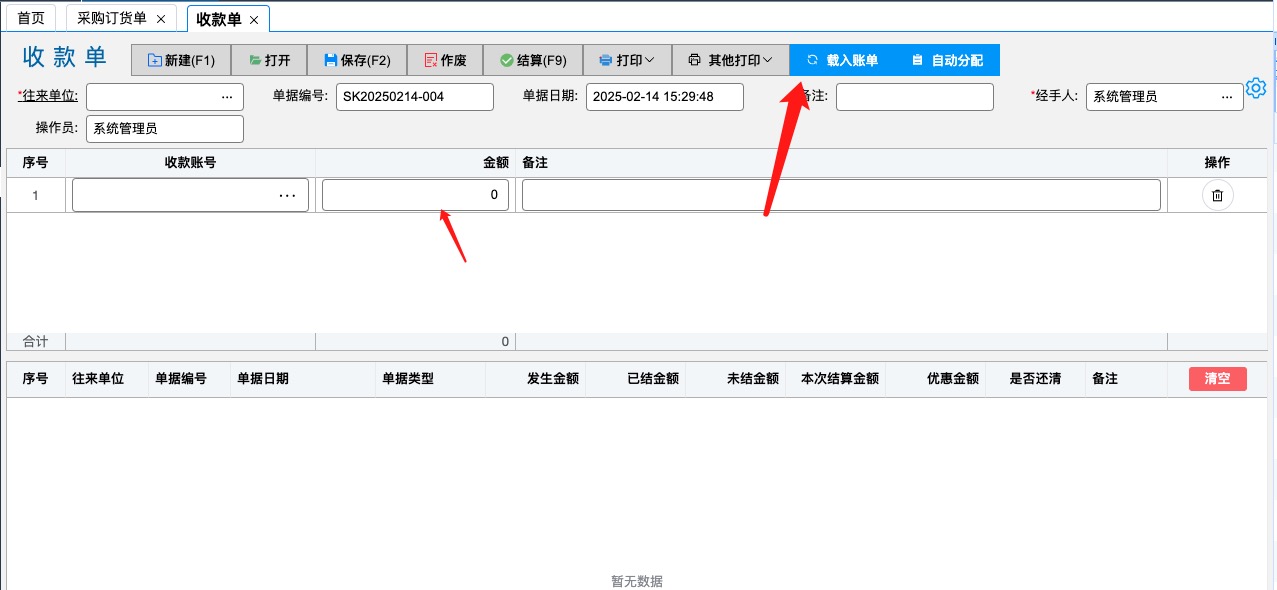Click the 往来单位 input field

click(x=165, y=96)
